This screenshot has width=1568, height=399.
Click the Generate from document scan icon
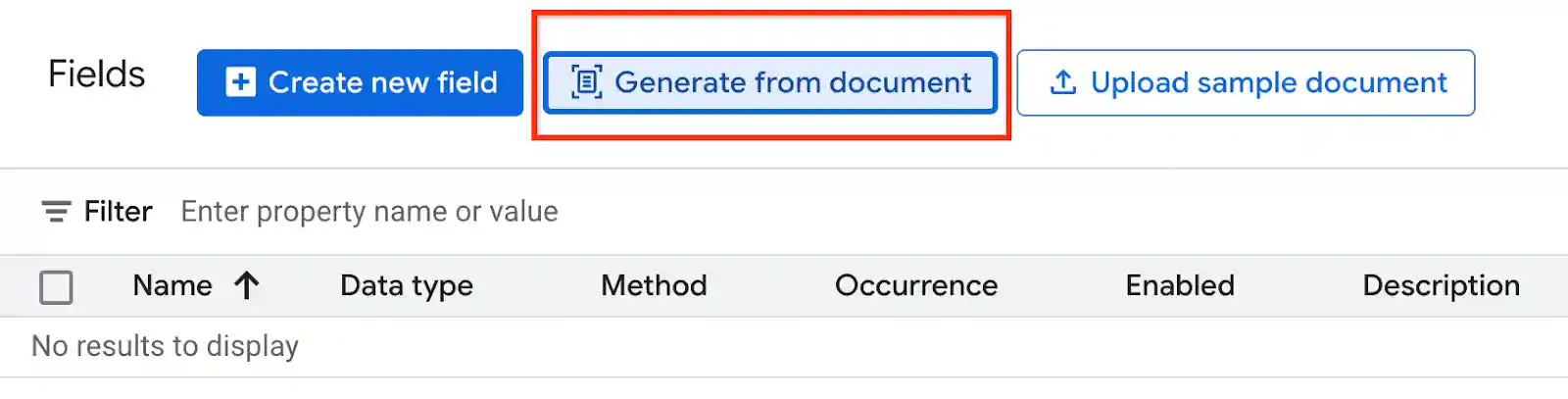tap(586, 82)
